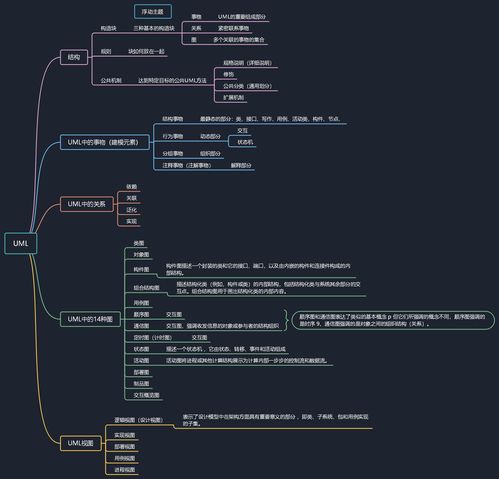The height and width of the screenshot is (479, 499).
Task: Click the 构造块 subtopic
Action: (x=109, y=29)
